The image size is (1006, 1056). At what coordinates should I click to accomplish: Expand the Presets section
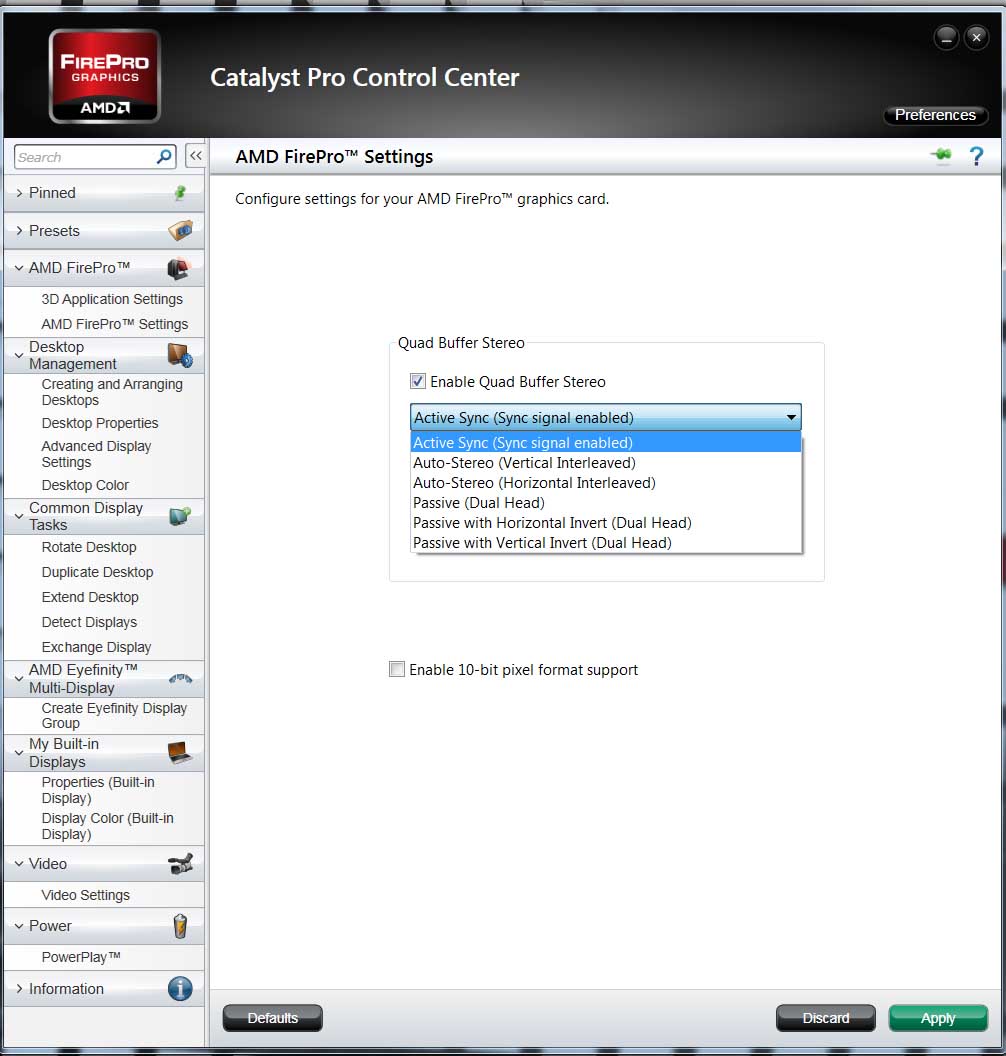point(19,231)
